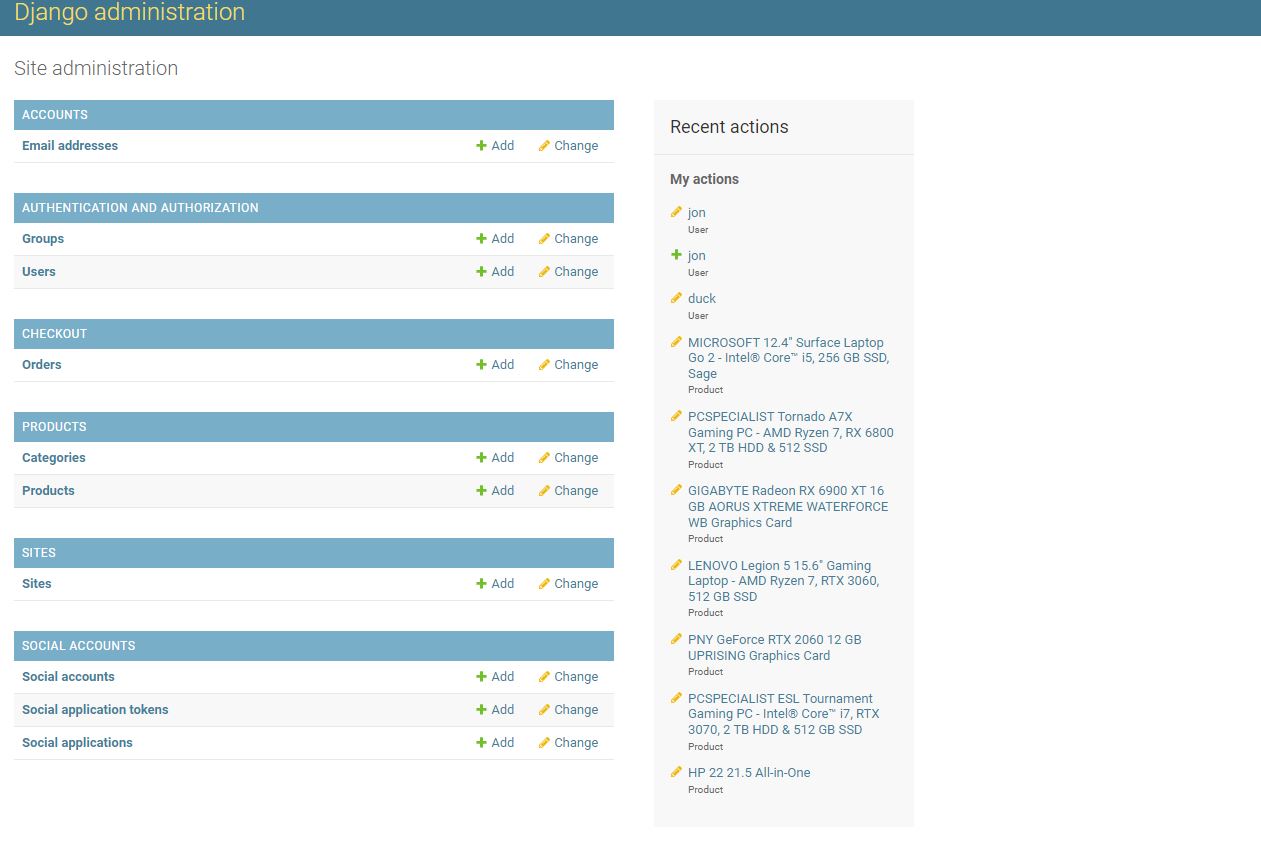Image resolution: width=1261 pixels, height=845 pixels.
Task: Change Social accounts entries
Action: (x=568, y=677)
